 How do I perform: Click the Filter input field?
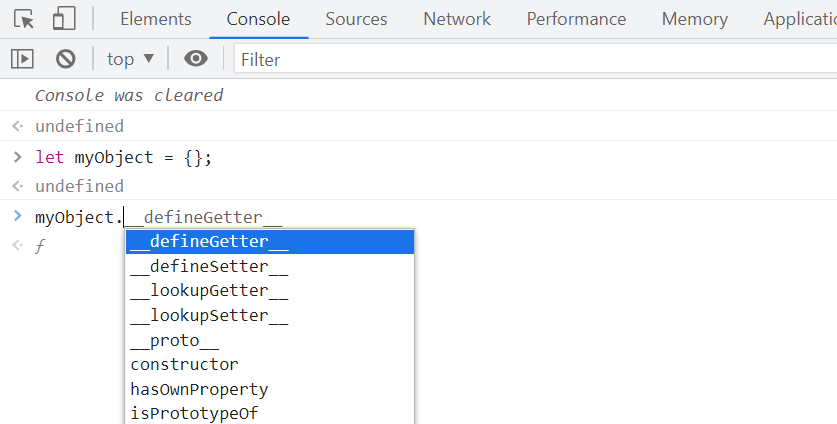click(x=530, y=60)
